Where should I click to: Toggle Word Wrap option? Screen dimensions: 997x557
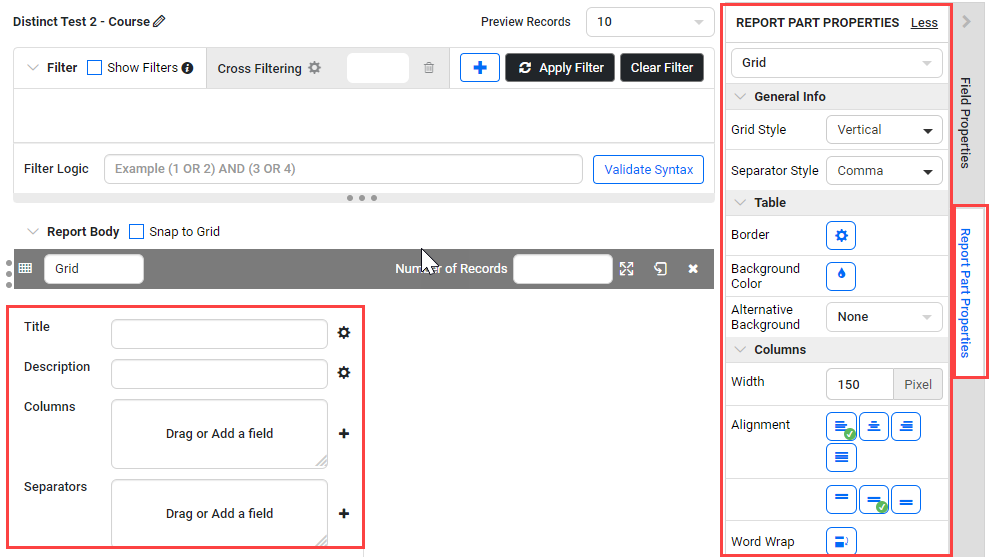tap(841, 541)
